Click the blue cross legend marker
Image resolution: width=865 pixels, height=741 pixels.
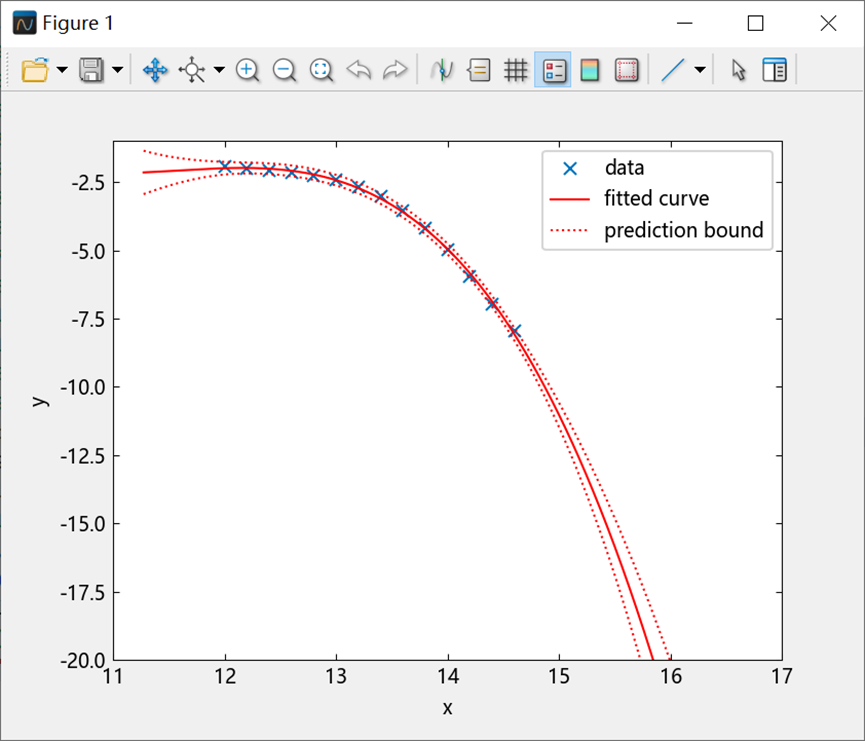click(570, 168)
